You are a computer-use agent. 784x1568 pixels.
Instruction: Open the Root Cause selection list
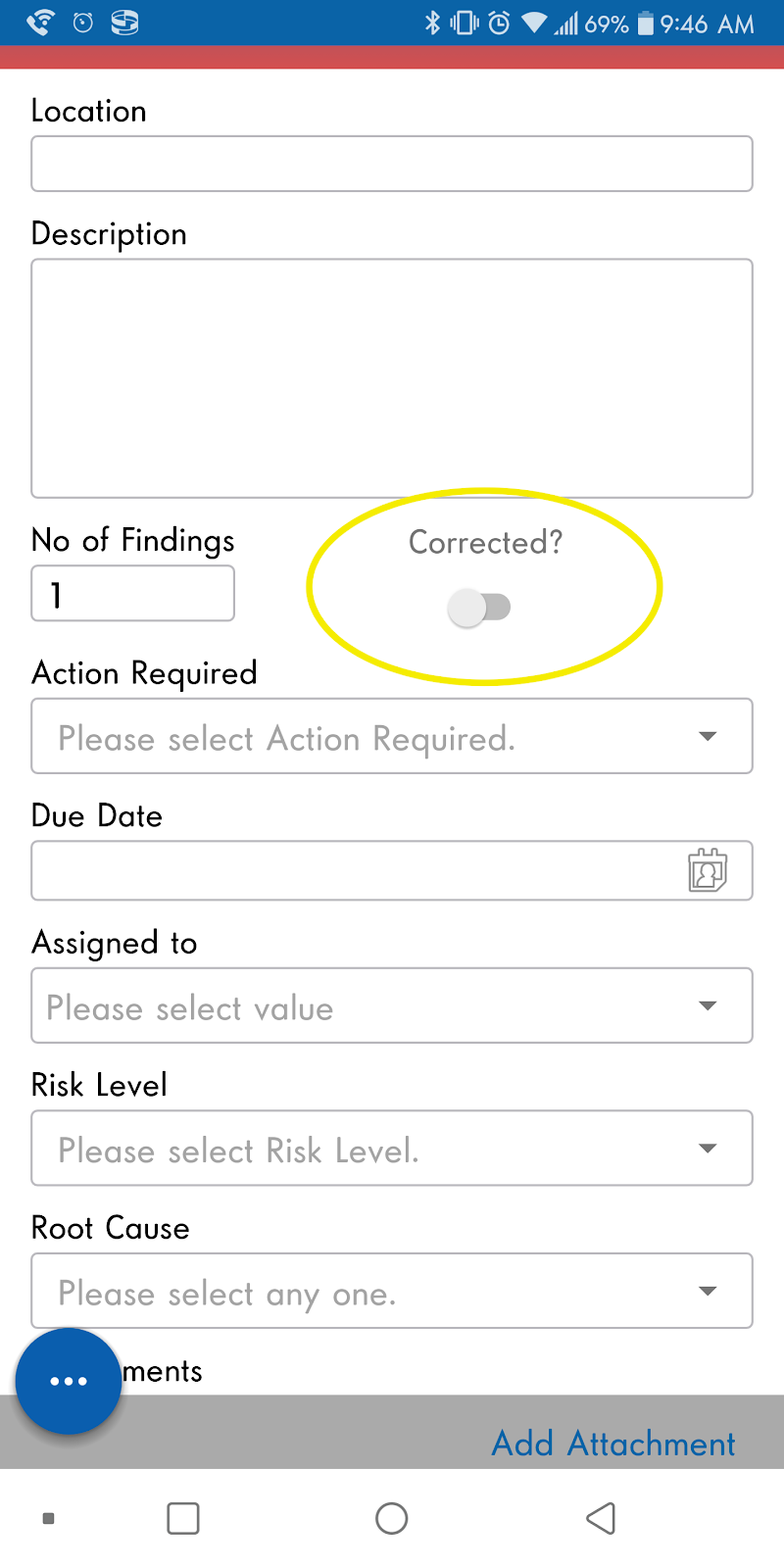(392, 1291)
